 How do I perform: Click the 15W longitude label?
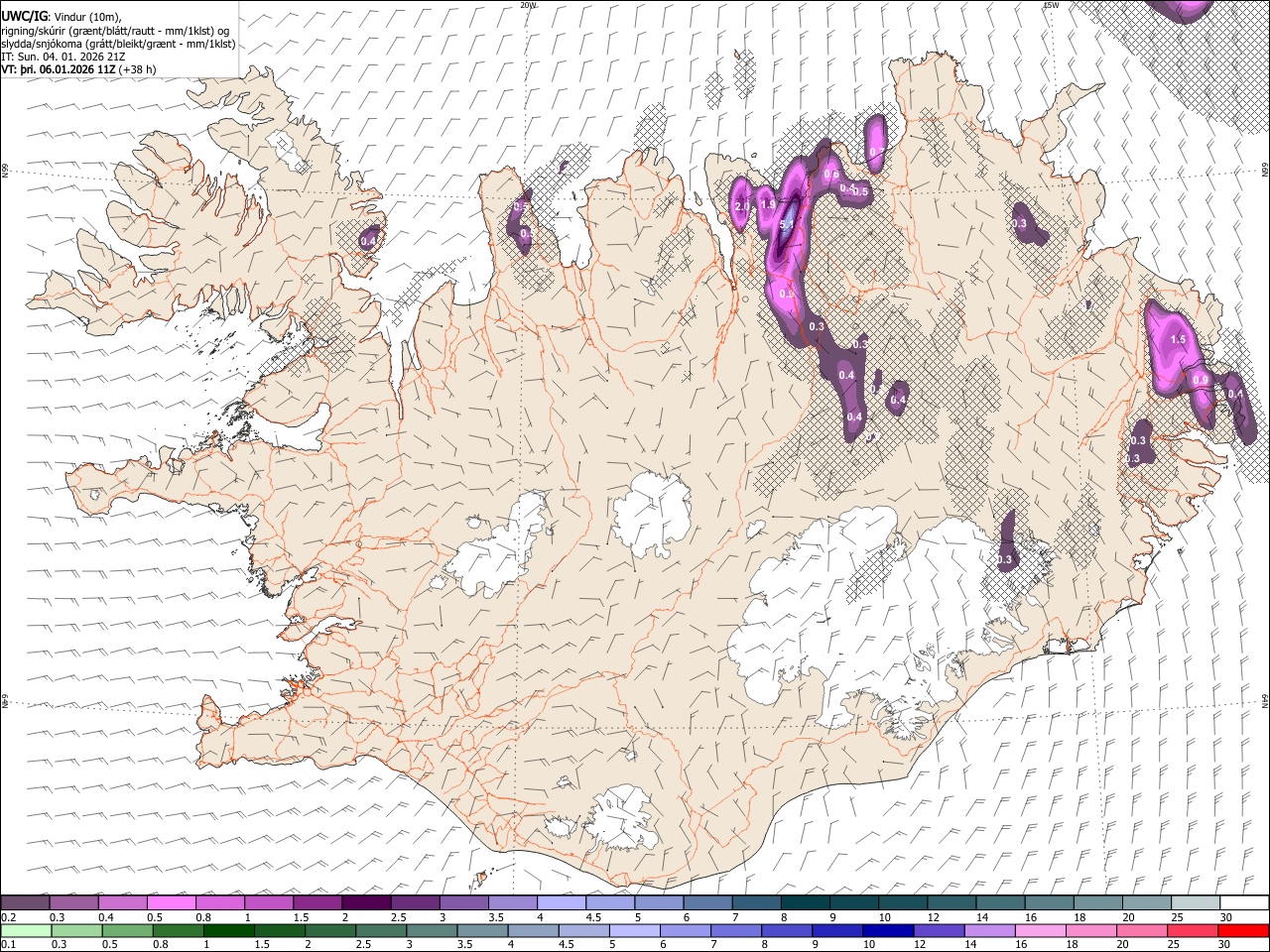pos(1052,5)
